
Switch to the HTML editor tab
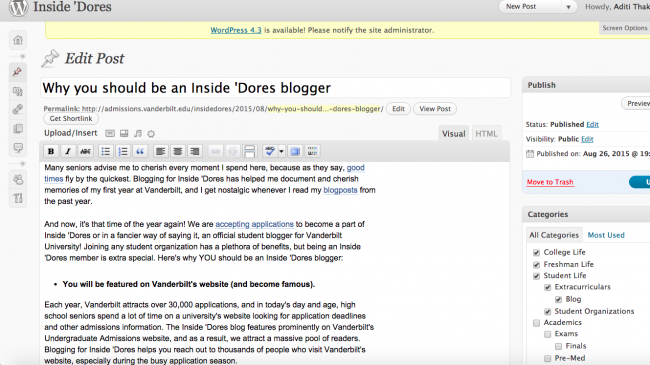point(486,134)
